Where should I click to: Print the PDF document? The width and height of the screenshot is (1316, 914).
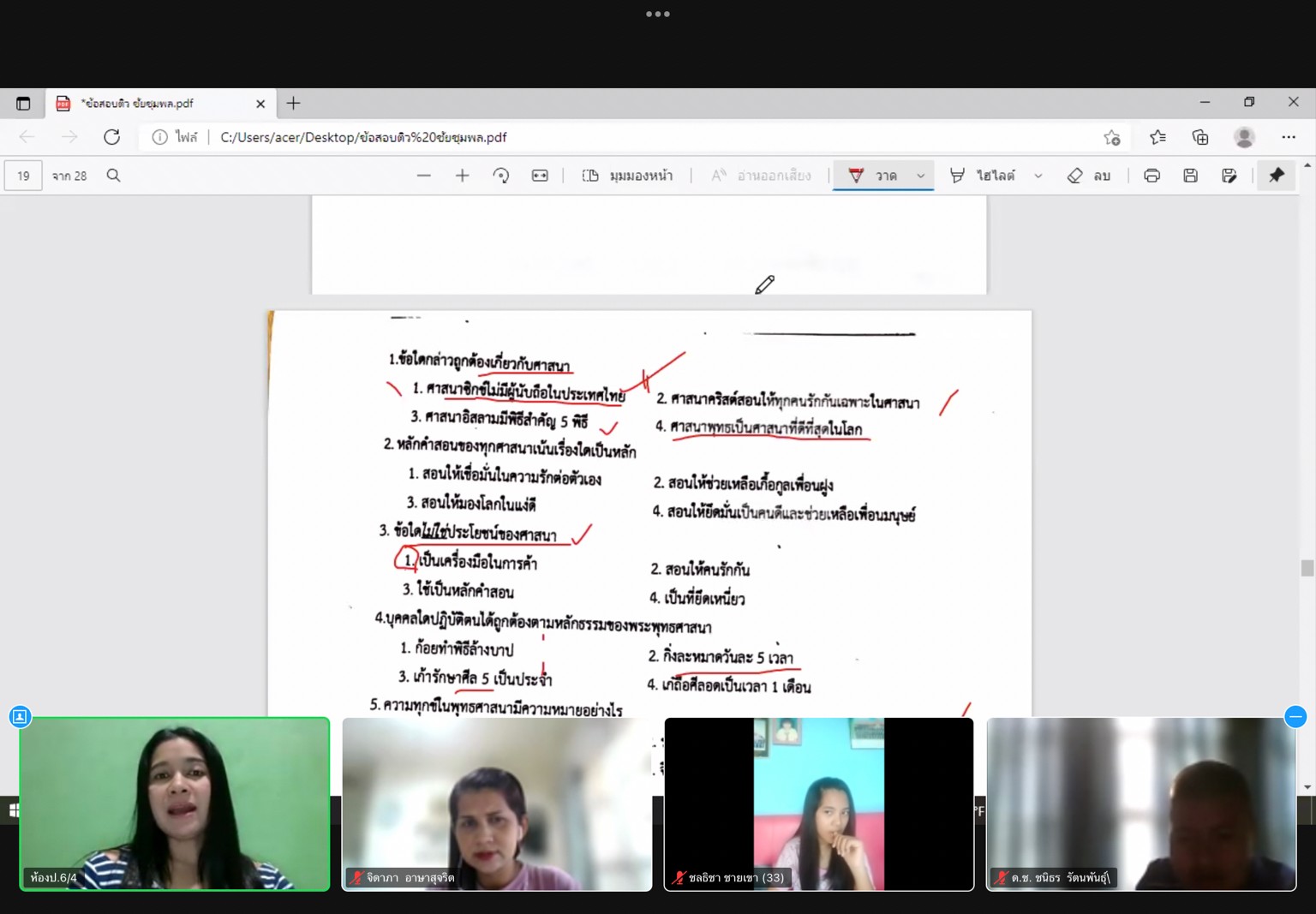1151,176
